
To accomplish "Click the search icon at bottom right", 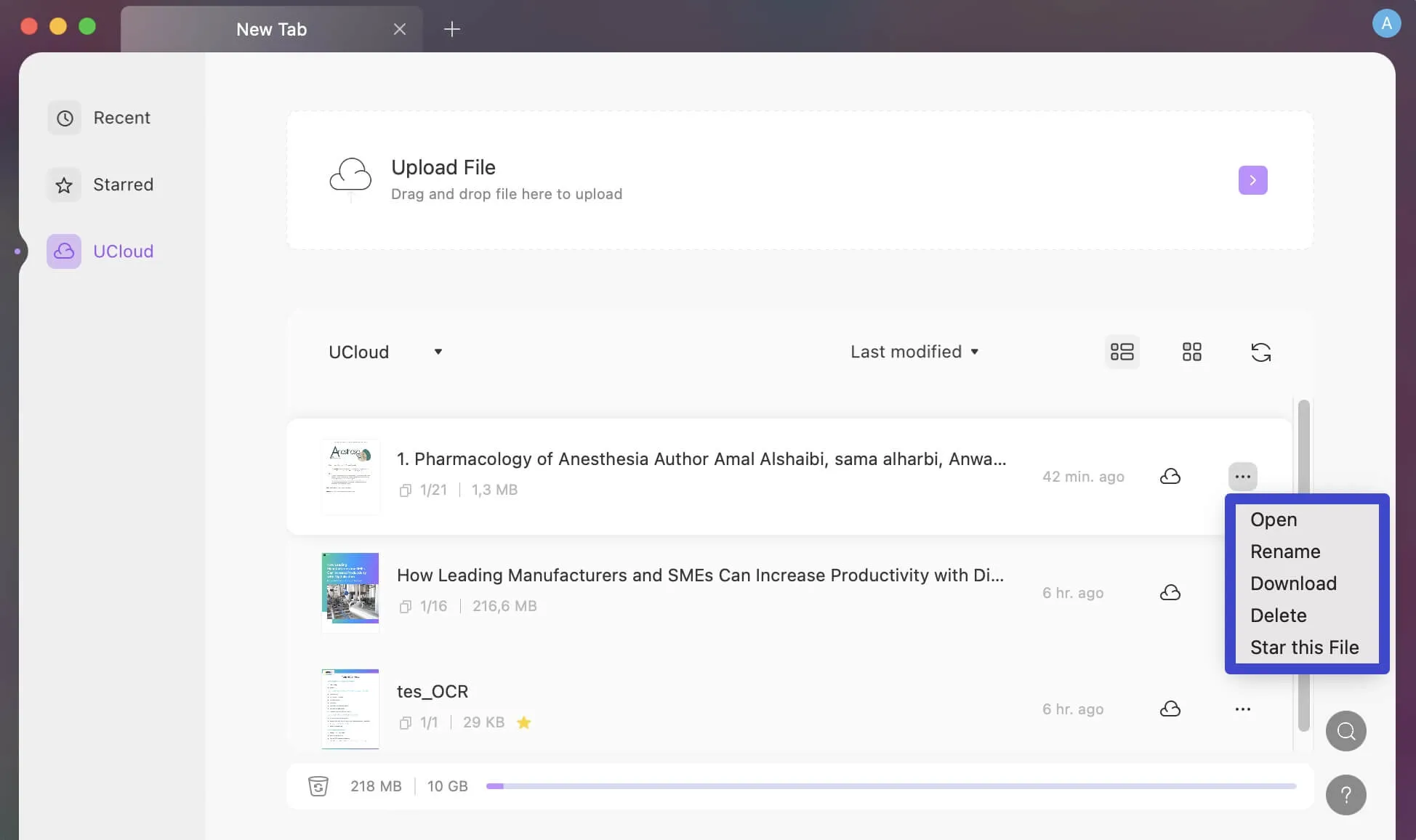I will (x=1346, y=731).
